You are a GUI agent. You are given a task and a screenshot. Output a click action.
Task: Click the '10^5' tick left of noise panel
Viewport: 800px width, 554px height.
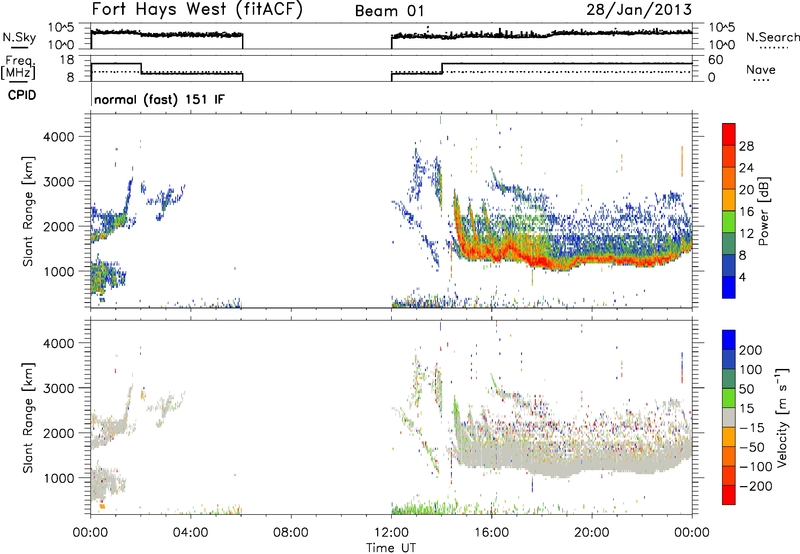point(61,27)
